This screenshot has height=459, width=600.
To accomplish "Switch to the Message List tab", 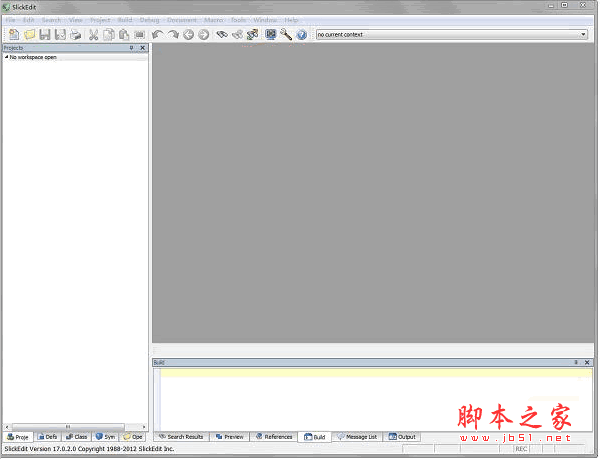I will [357, 437].
